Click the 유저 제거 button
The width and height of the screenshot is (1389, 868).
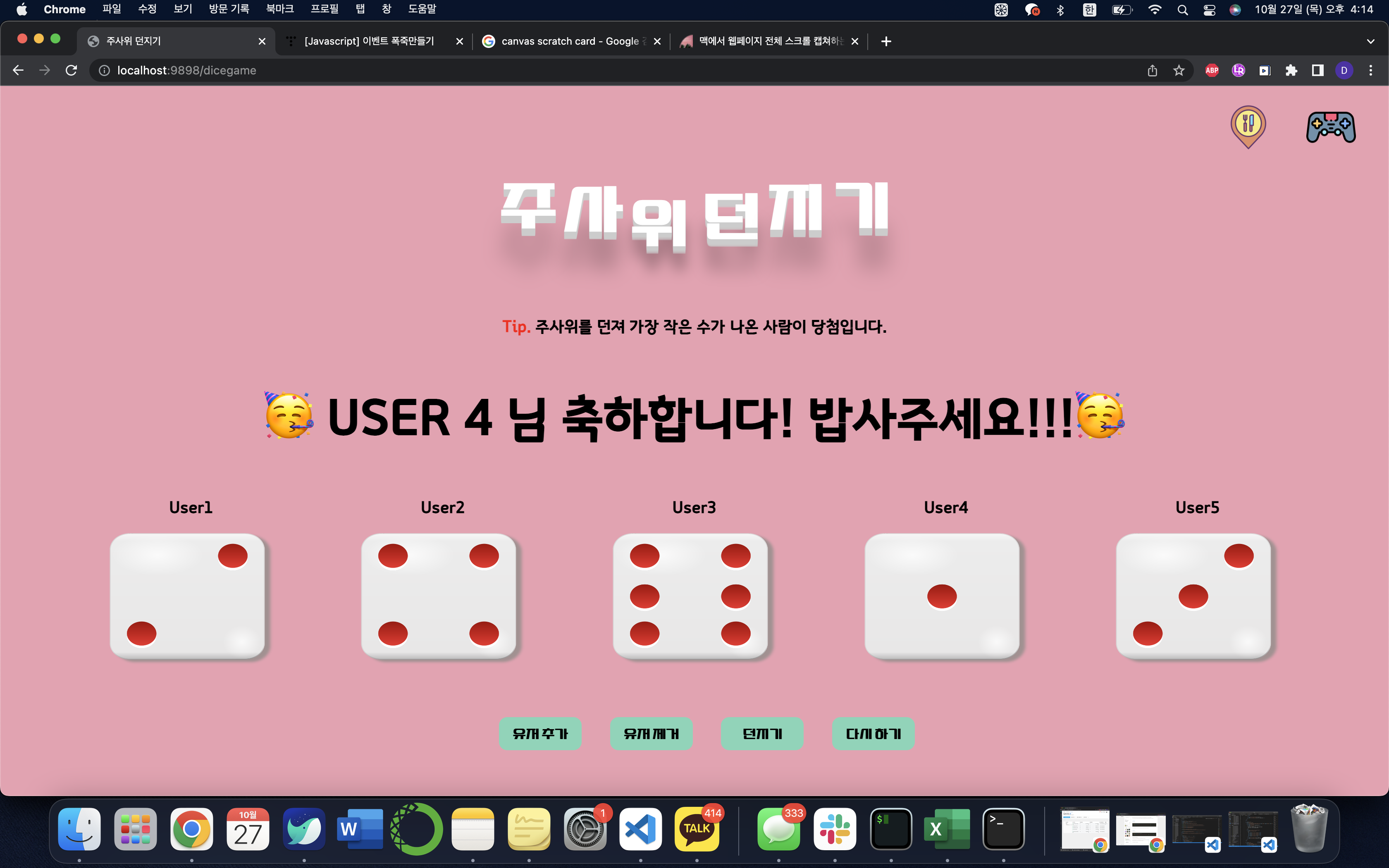pos(652,733)
